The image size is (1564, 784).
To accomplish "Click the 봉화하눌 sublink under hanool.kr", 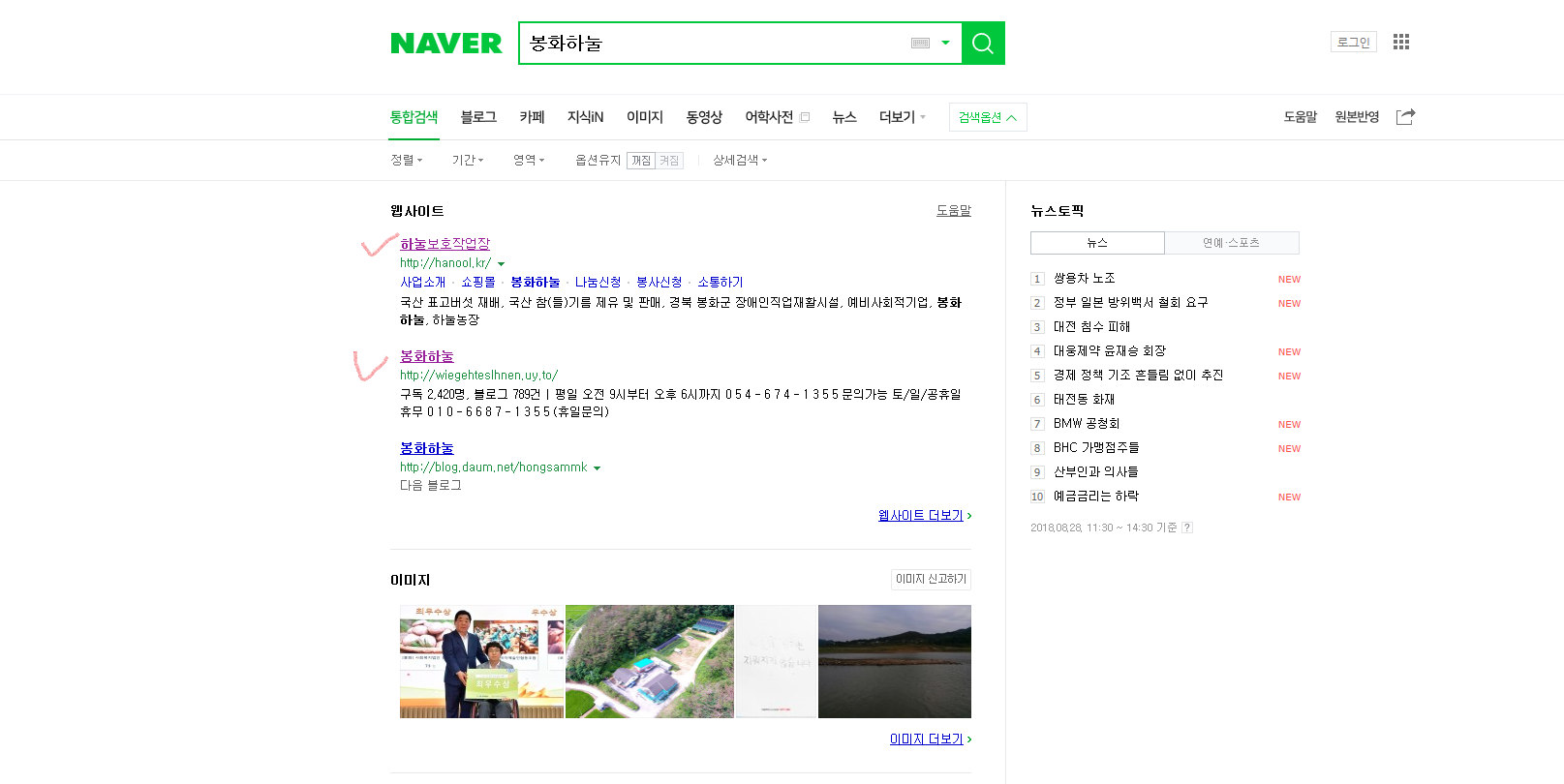I will point(535,282).
